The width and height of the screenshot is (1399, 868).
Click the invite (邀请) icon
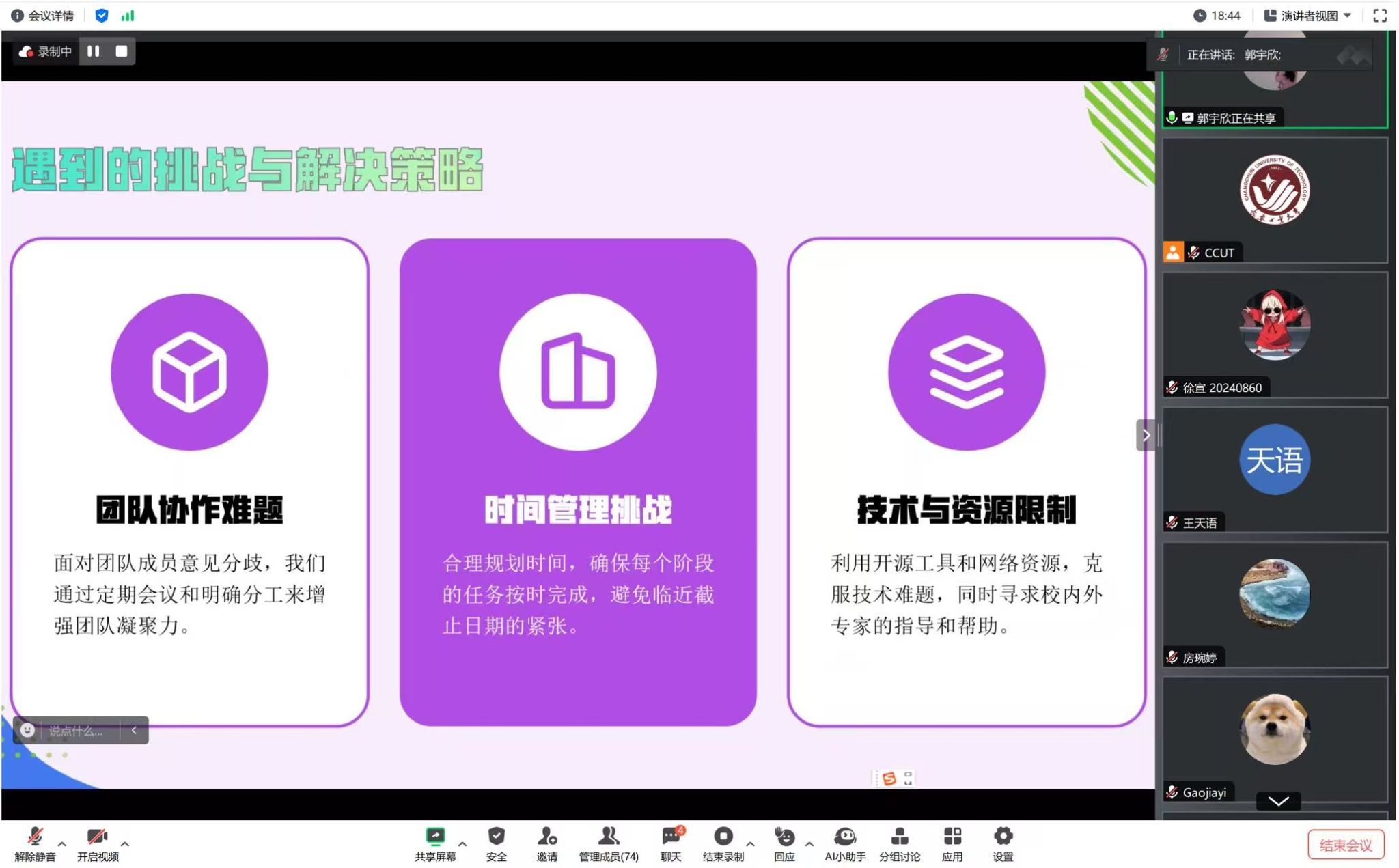pos(546,837)
